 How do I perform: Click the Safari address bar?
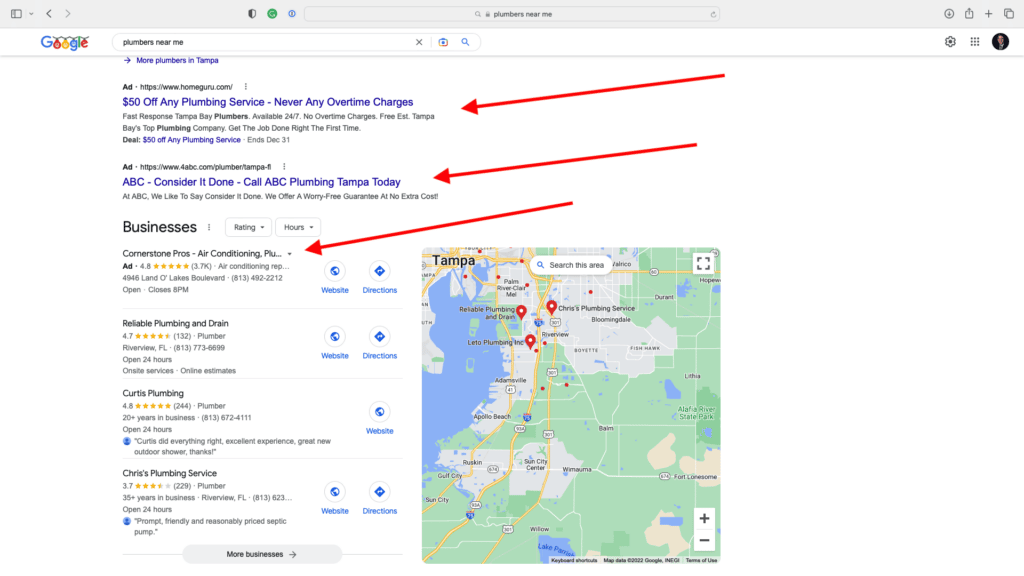[x=512, y=14]
